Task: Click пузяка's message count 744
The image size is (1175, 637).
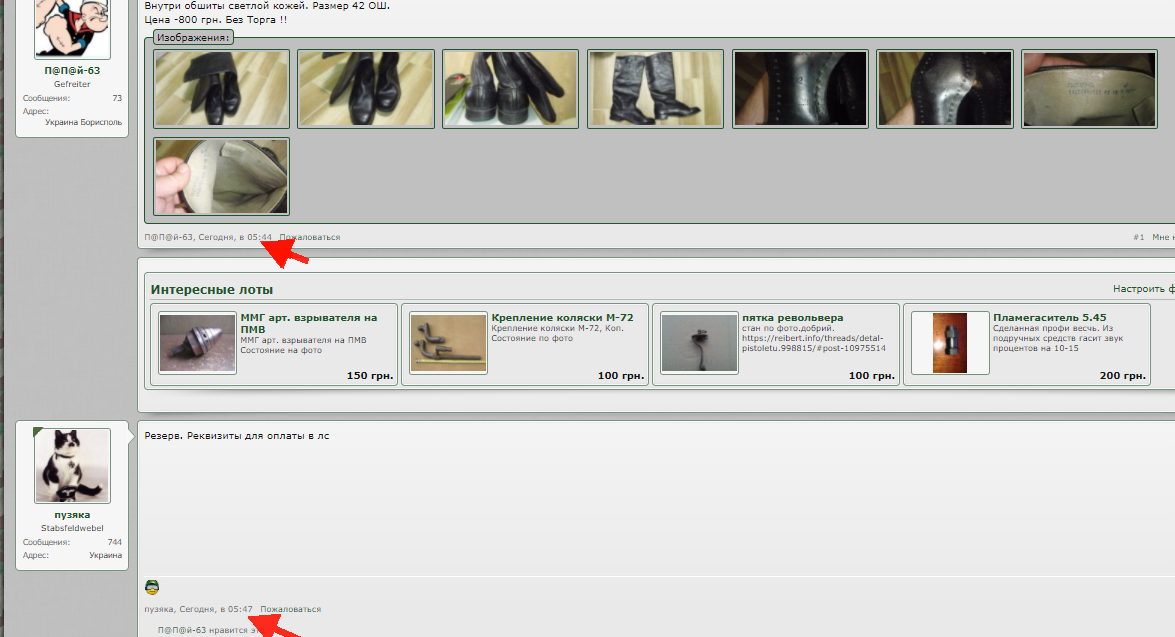Action: 115,542
